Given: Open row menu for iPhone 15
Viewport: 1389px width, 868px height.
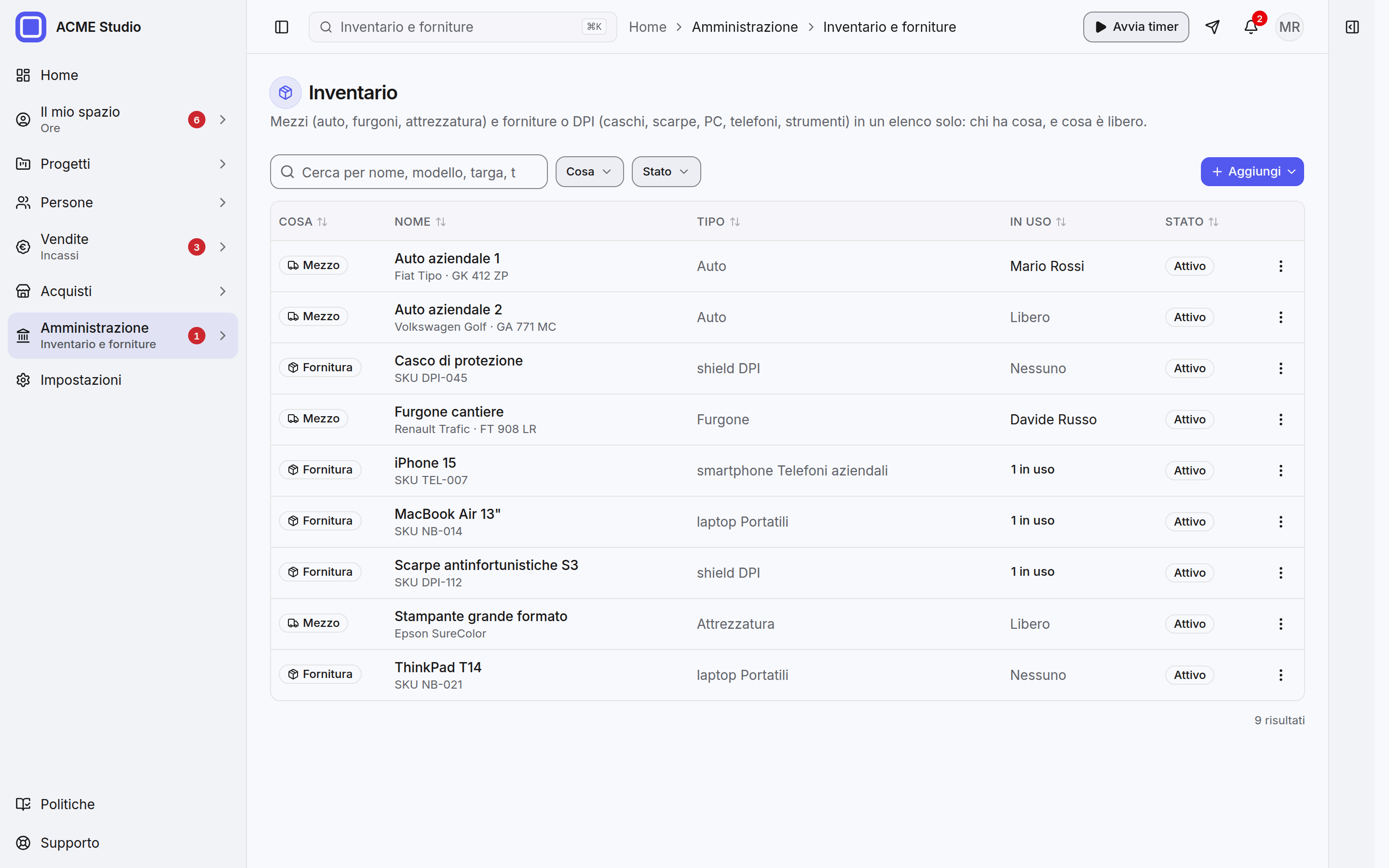Looking at the screenshot, I should 1280,471.
